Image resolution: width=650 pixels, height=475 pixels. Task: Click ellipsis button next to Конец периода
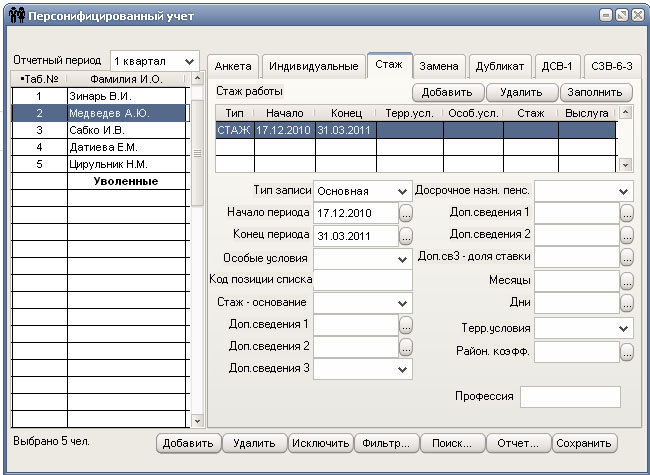click(x=406, y=237)
